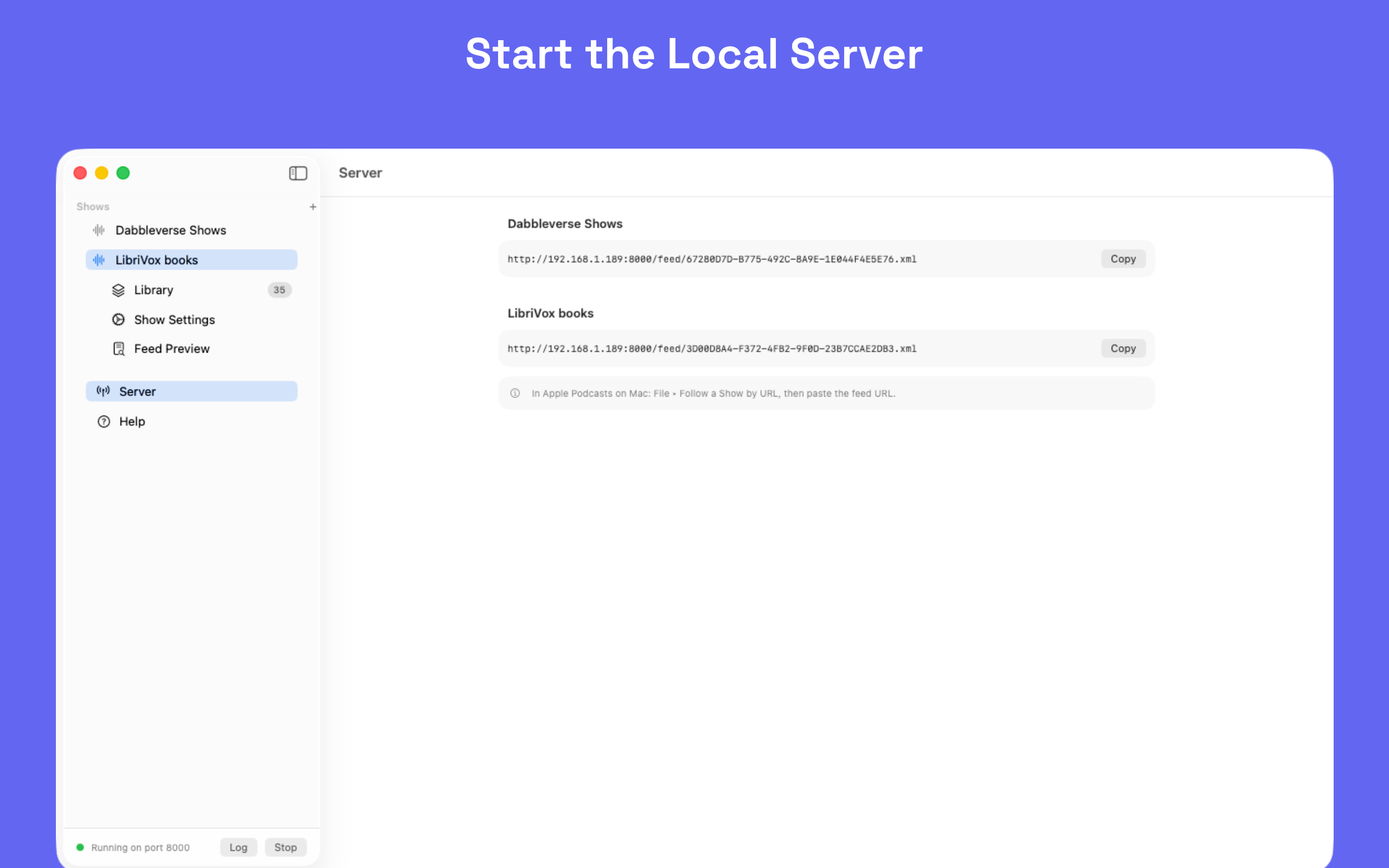1389x868 pixels.
Task: Copy the LibriVox books feed URL
Action: [x=1123, y=348]
